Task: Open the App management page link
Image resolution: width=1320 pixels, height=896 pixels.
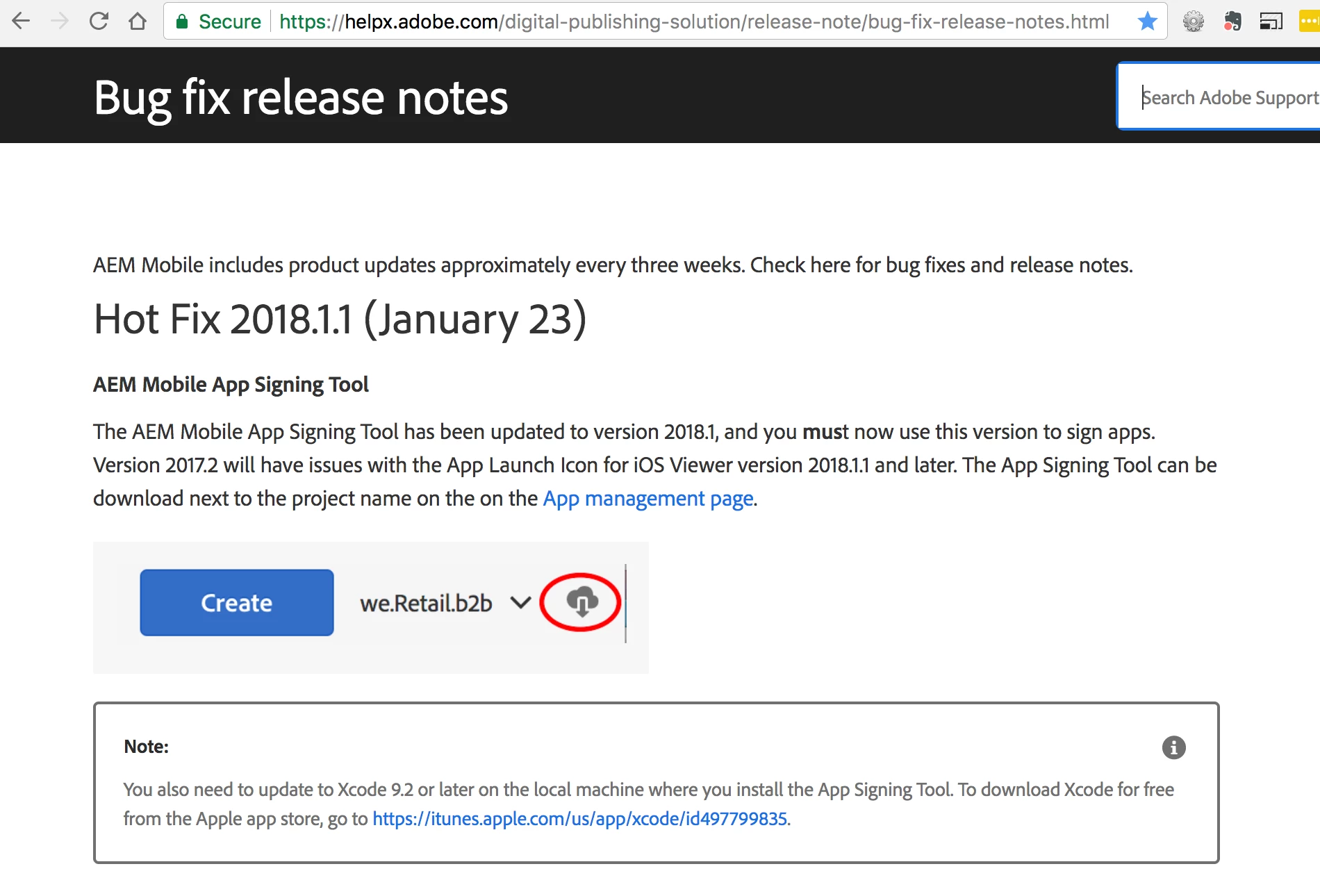Action: [648, 499]
